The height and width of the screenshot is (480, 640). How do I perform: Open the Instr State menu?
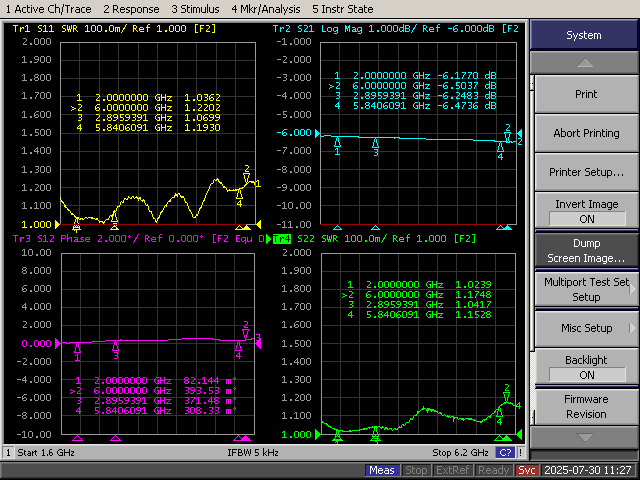[342, 9]
